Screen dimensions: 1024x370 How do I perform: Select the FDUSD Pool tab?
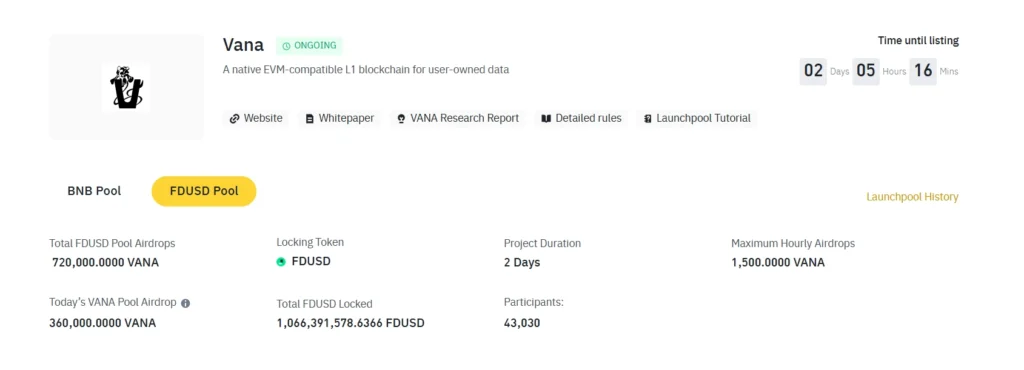204,191
